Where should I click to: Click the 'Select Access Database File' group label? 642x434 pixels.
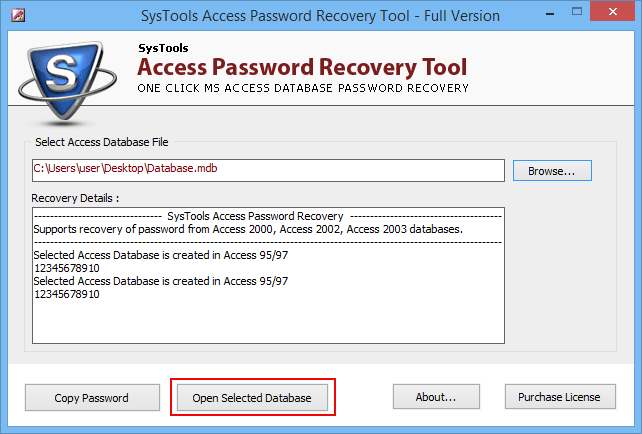coord(102,142)
